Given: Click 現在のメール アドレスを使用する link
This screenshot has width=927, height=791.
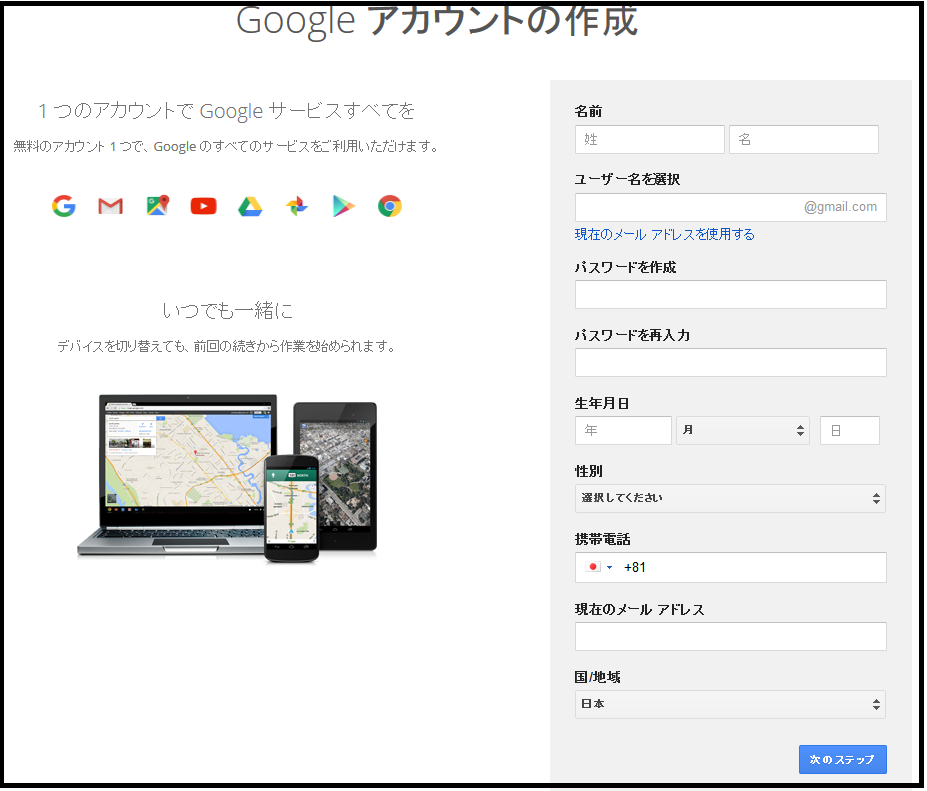Looking at the screenshot, I should pos(665,234).
